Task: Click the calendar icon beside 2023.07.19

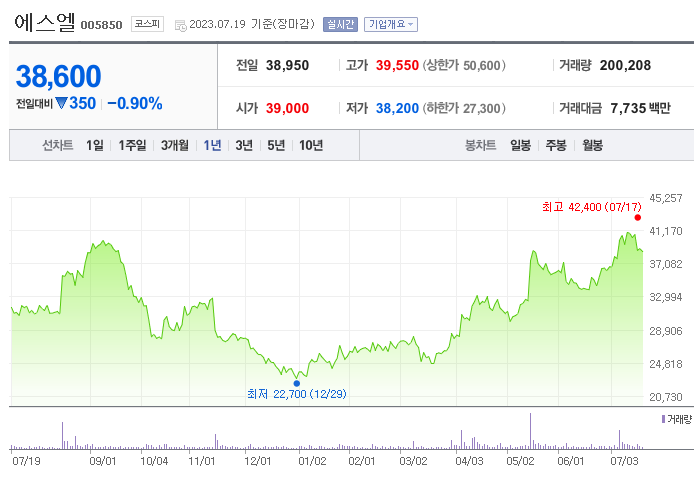Action: tap(181, 26)
